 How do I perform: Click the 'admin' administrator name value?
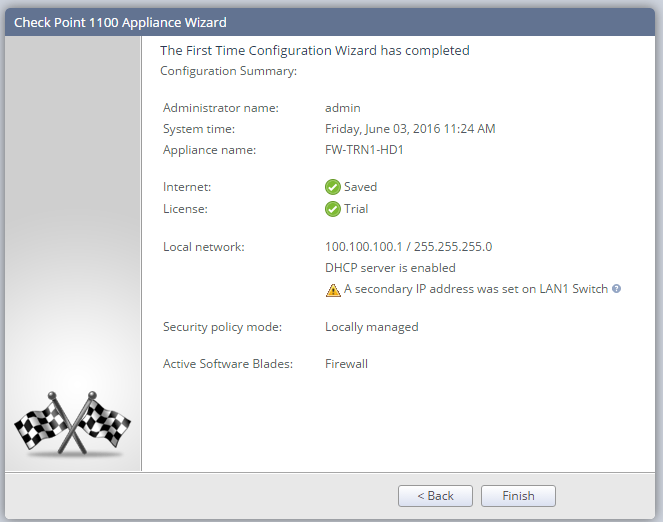coord(342,108)
